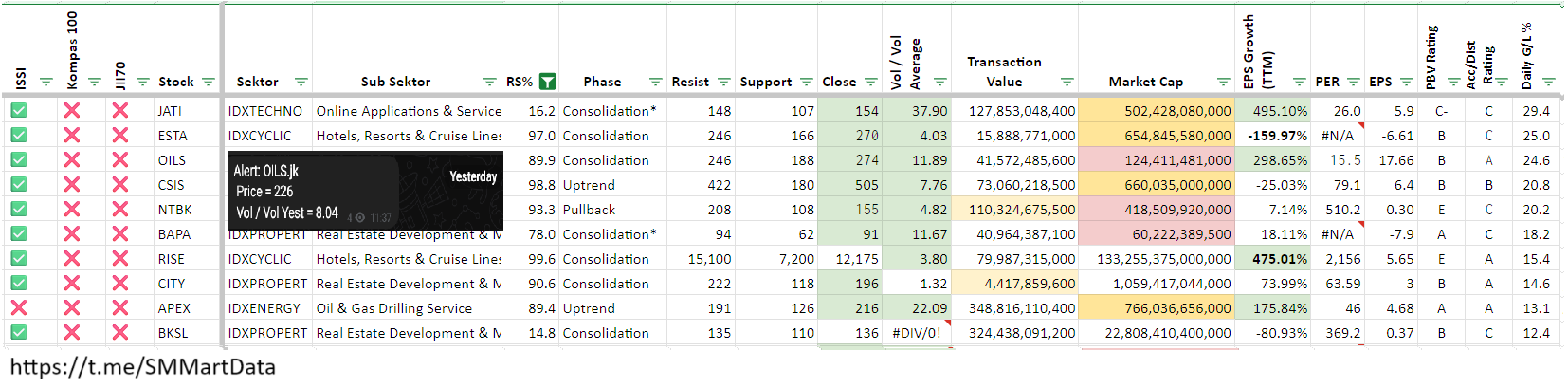
Task: Expand the Market Cap filter dropdown
Action: click(x=1223, y=82)
